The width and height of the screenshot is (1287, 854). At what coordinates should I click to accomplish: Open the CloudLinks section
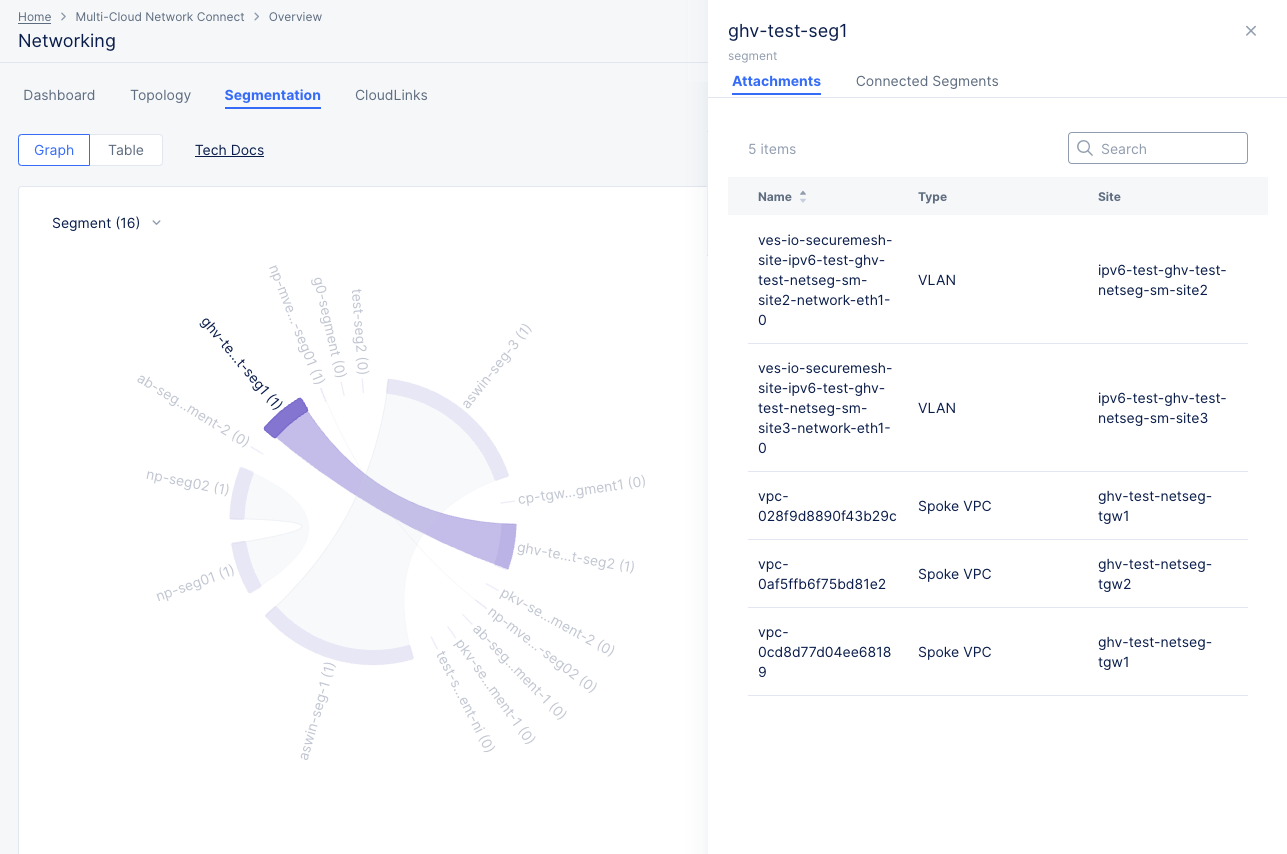click(x=390, y=94)
